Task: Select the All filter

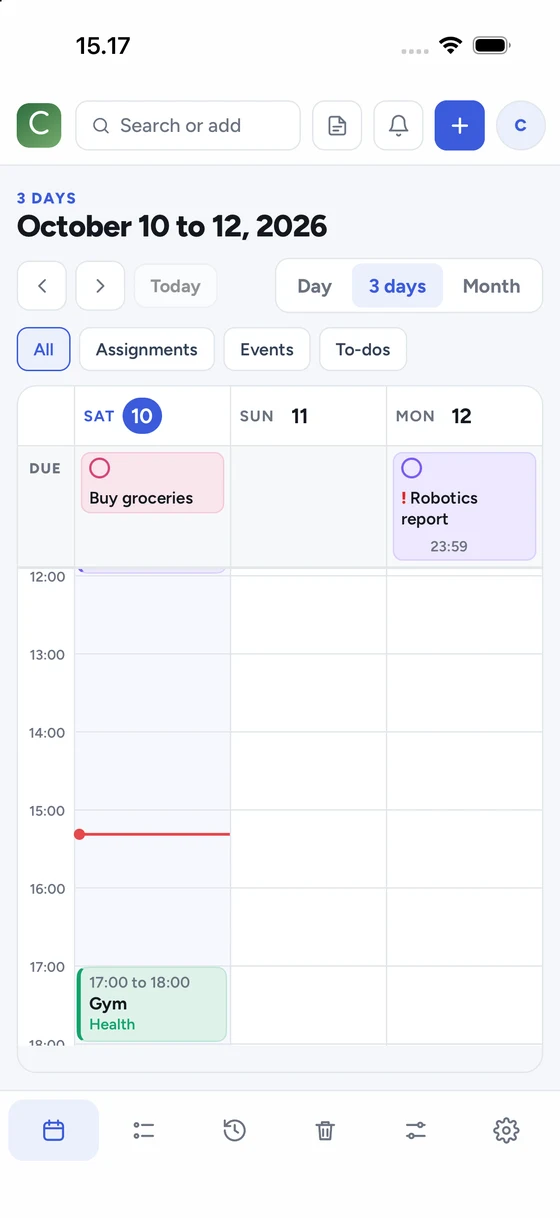Action: pos(44,349)
